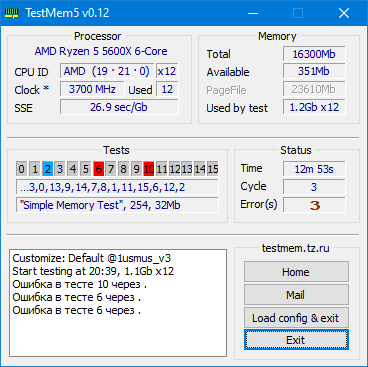368x367 pixels.
Task: Click the Exit button
Action: 296,340
